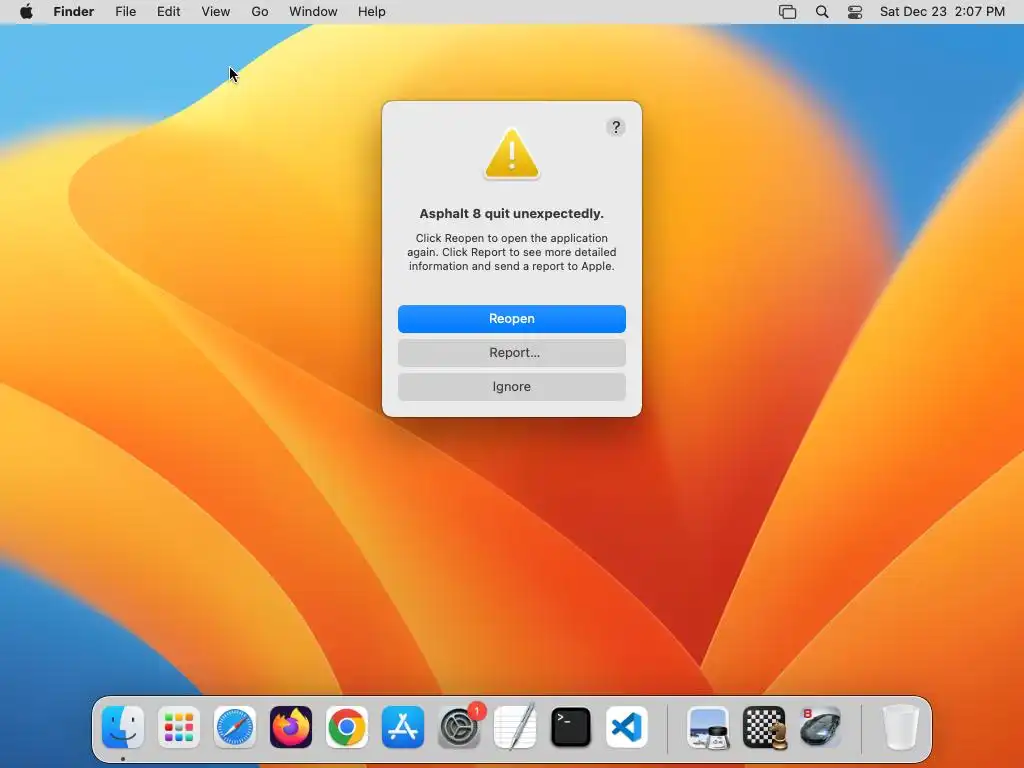The image size is (1024, 768).
Task: Launch Safari from the Dock
Action: coord(234,727)
